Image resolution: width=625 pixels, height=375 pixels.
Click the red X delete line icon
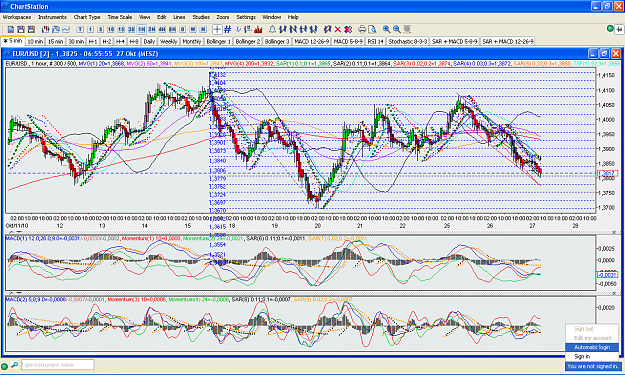tap(338, 29)
